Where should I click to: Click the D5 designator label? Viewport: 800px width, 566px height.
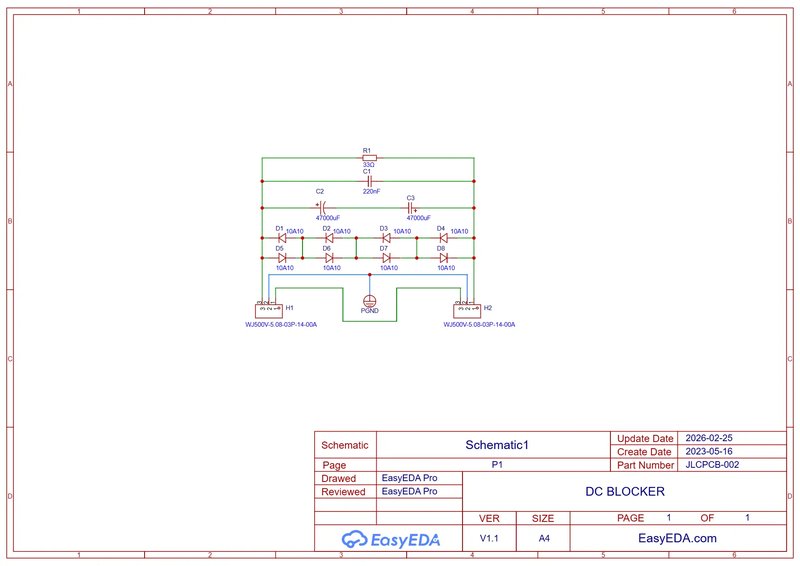click(x=279, y=249)
